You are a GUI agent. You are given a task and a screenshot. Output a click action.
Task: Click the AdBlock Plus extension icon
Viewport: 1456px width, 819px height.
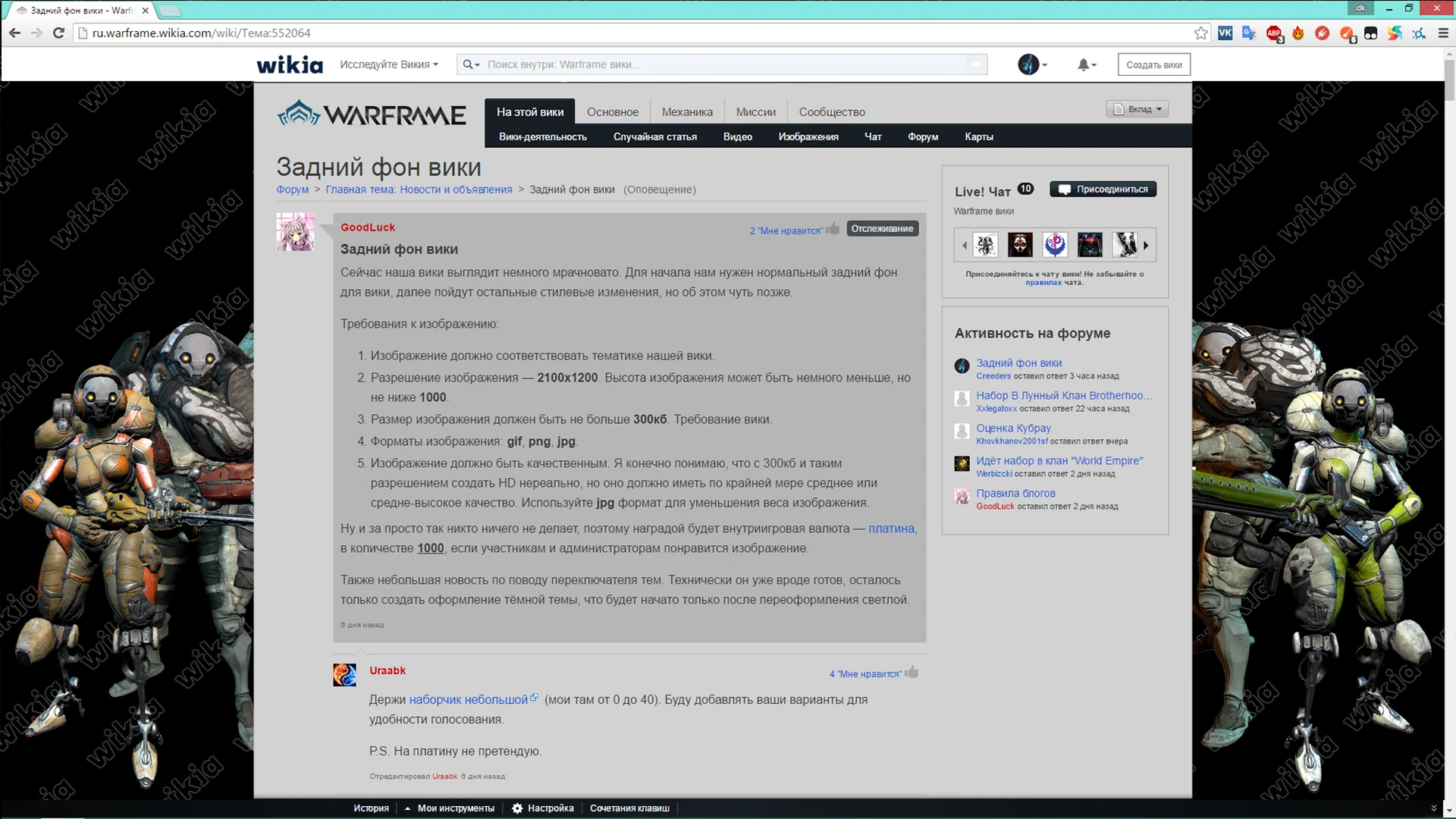(1274, 33)
